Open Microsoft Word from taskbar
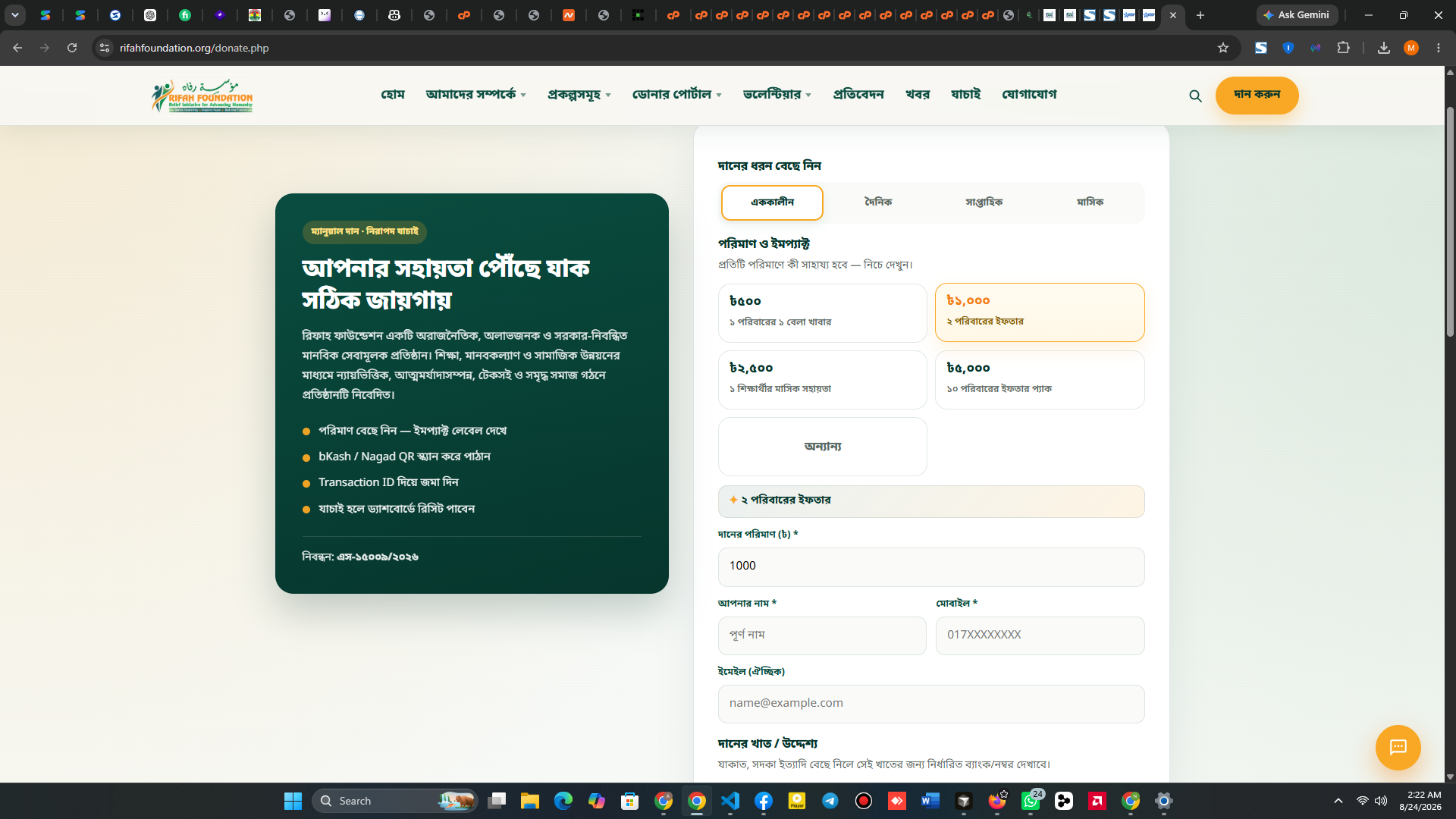 click(x=930, y=801)
